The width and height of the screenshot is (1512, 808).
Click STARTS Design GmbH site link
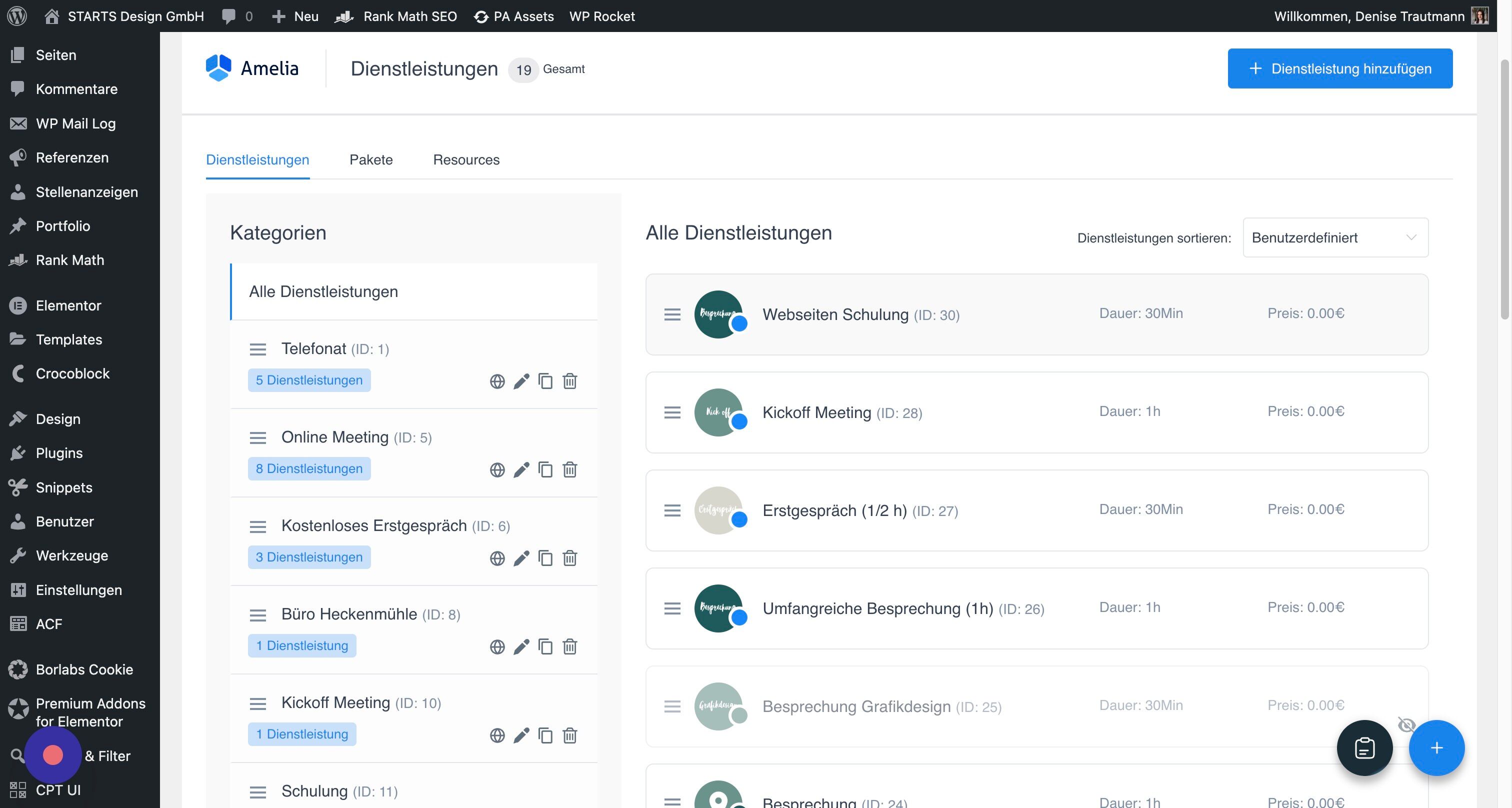[124, 16]
